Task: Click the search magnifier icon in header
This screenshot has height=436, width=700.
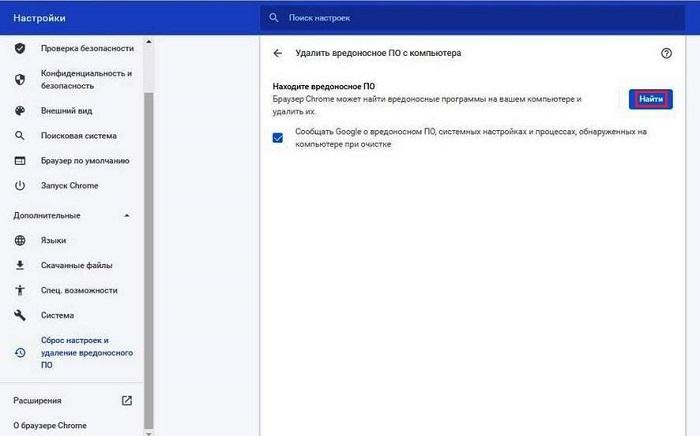Action: coord(274,18)
